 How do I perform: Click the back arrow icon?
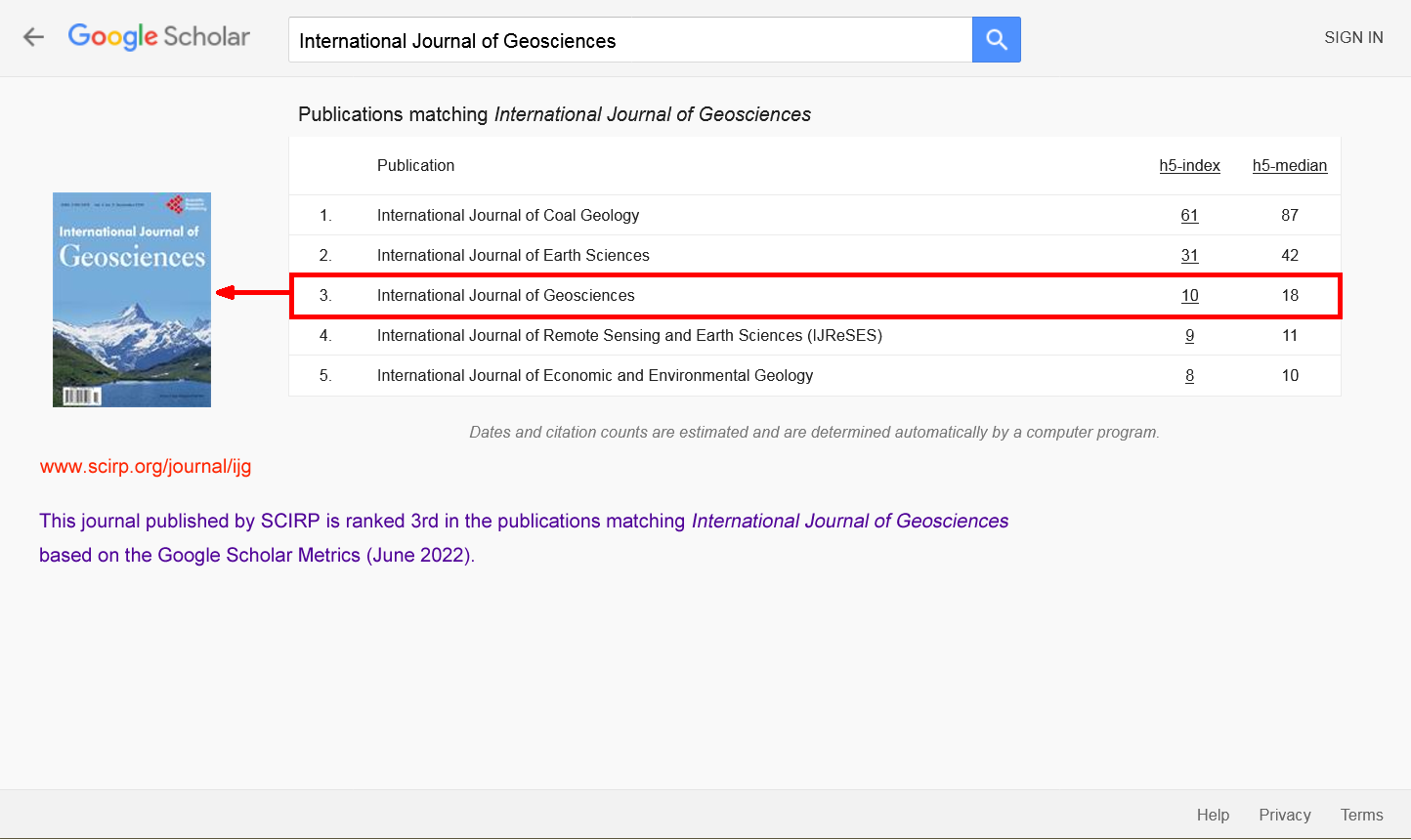pyautogui.click(x=34, y=37)
